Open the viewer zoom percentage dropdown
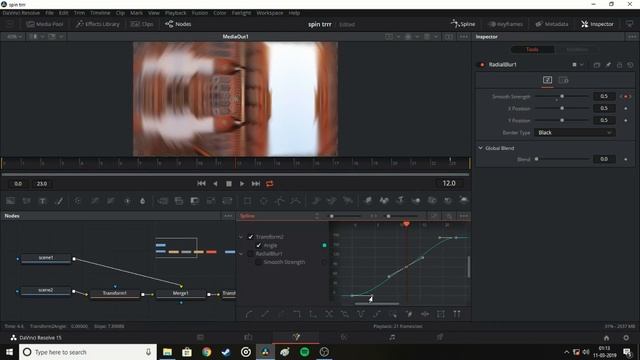The height and width of the screenshot is (360, 640). (14, 36)
